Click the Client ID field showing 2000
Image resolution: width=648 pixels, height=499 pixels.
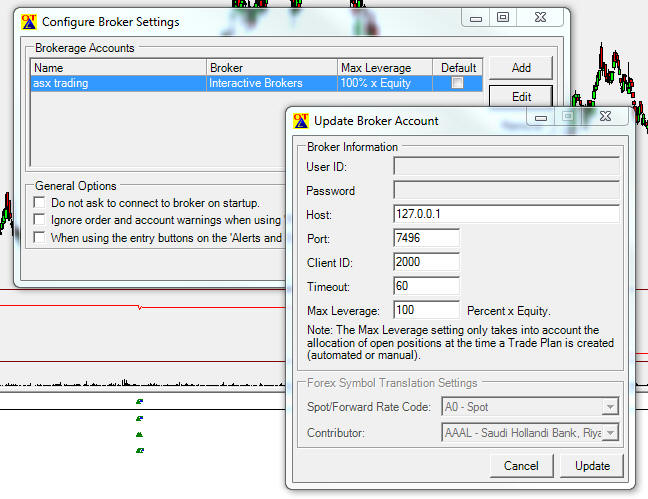[x=426, y=262]
